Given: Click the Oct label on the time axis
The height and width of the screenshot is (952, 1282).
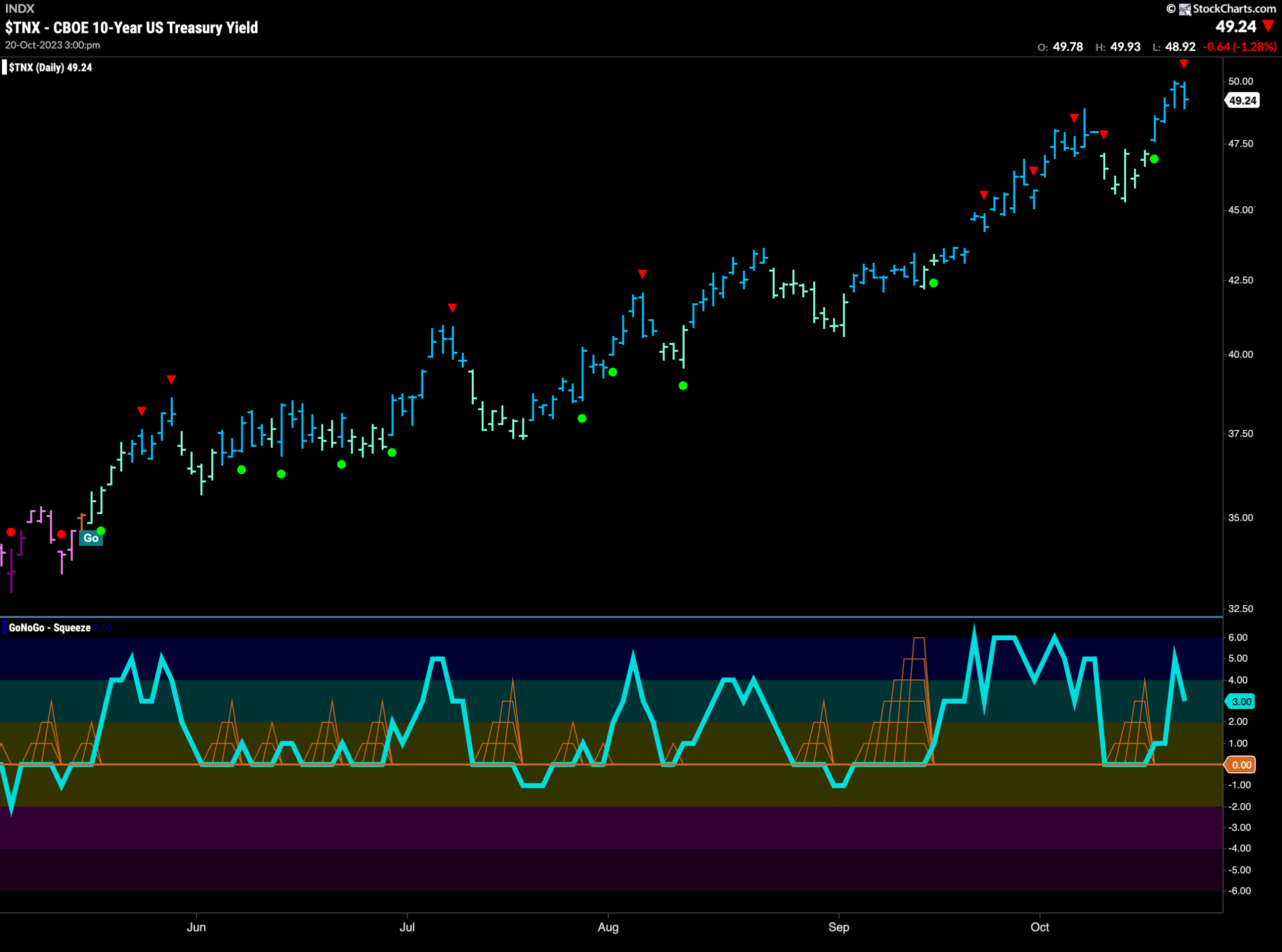Looking at the screenshot, I should (1039, 926).
